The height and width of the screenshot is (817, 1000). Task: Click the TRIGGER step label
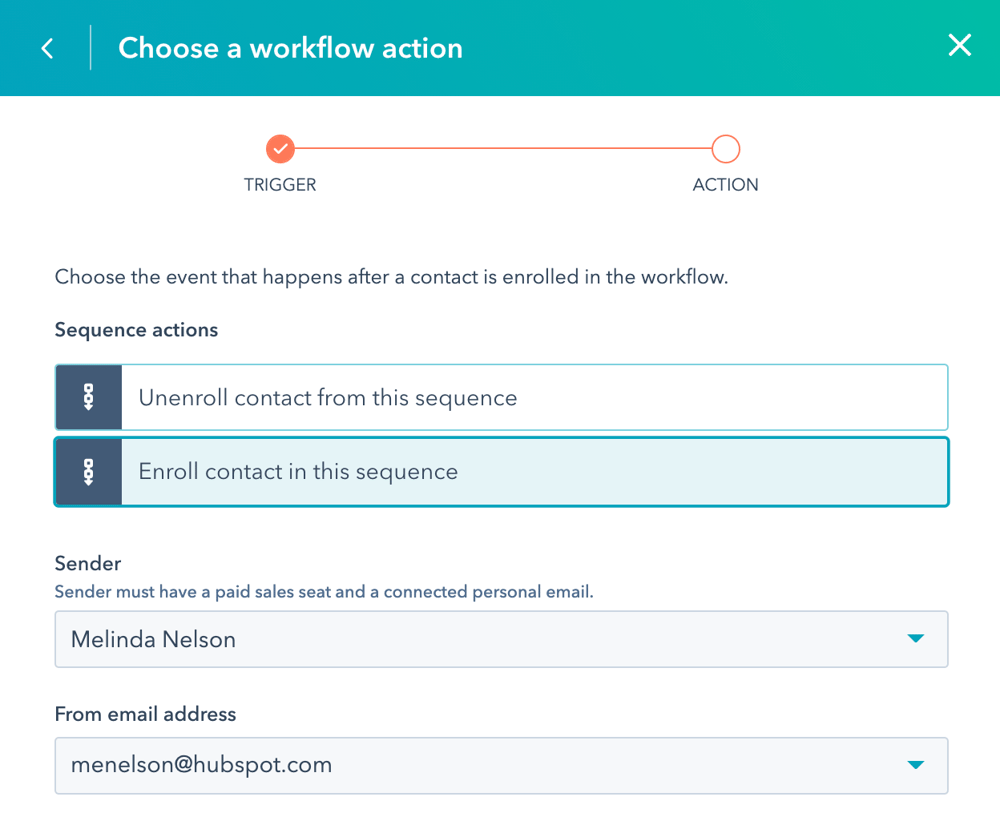(x=280, y=185)
